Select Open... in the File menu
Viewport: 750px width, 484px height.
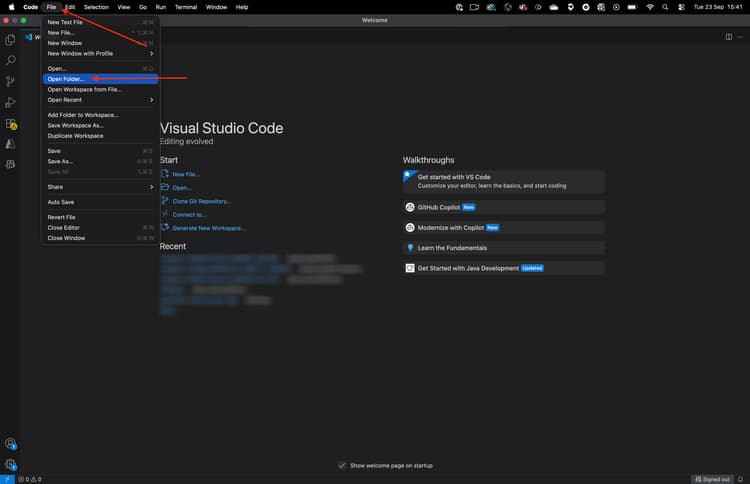(x=100, y=68)
